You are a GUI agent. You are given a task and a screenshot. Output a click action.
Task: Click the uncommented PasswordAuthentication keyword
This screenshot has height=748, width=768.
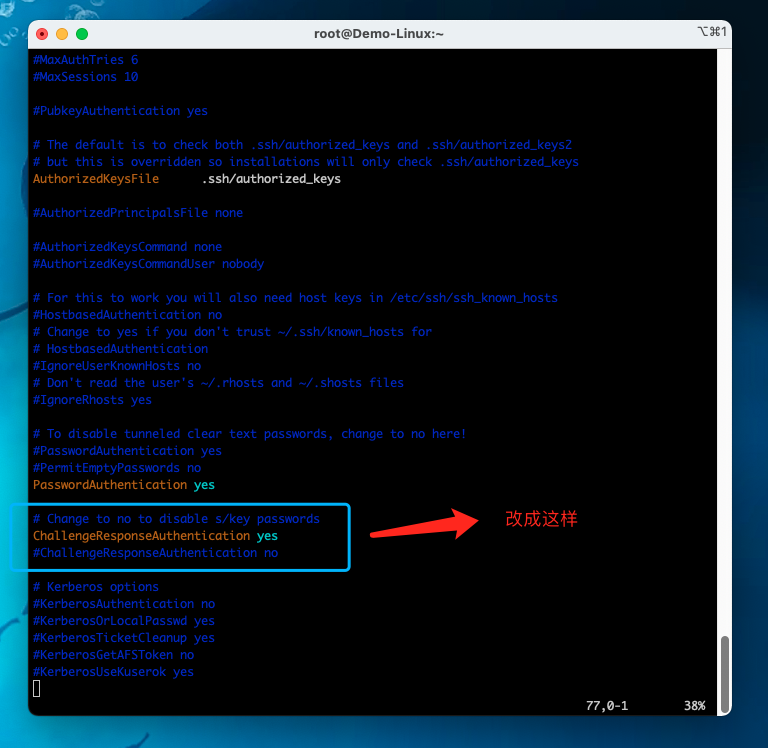coord(110,485)
